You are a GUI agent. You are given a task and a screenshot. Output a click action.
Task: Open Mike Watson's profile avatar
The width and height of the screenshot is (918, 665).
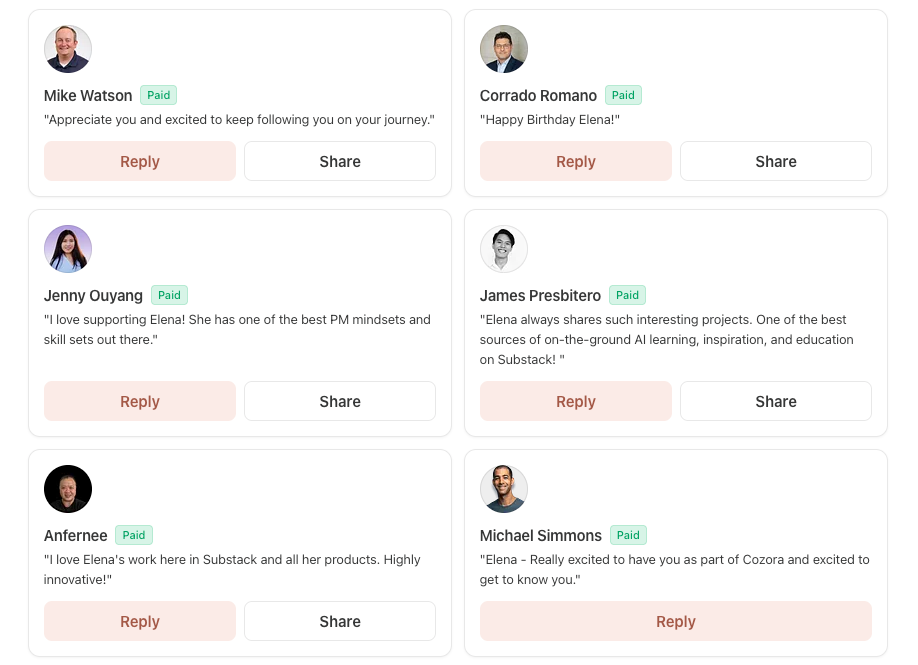pos(68,49)
